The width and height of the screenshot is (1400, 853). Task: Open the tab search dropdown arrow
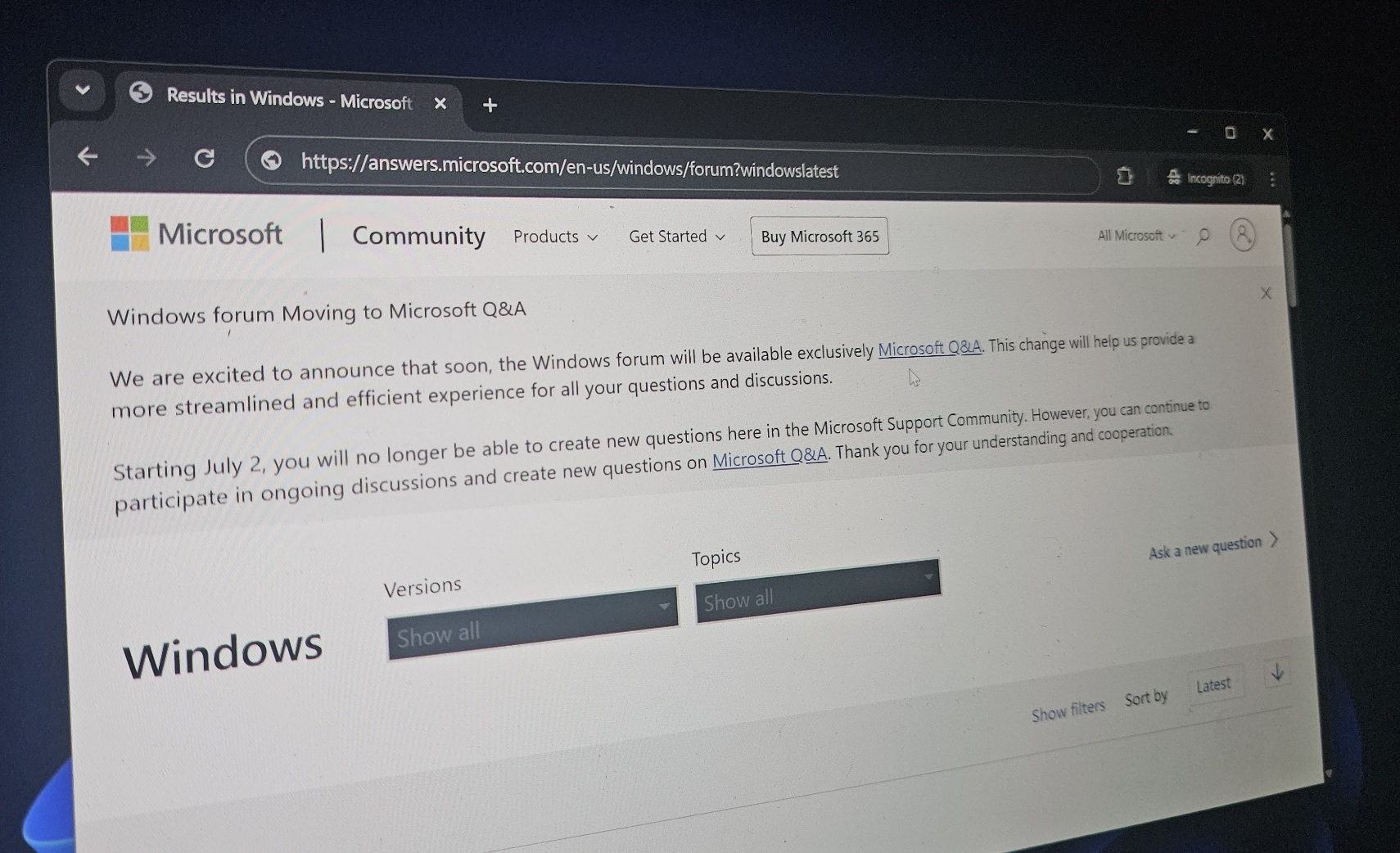click(82, 90)
